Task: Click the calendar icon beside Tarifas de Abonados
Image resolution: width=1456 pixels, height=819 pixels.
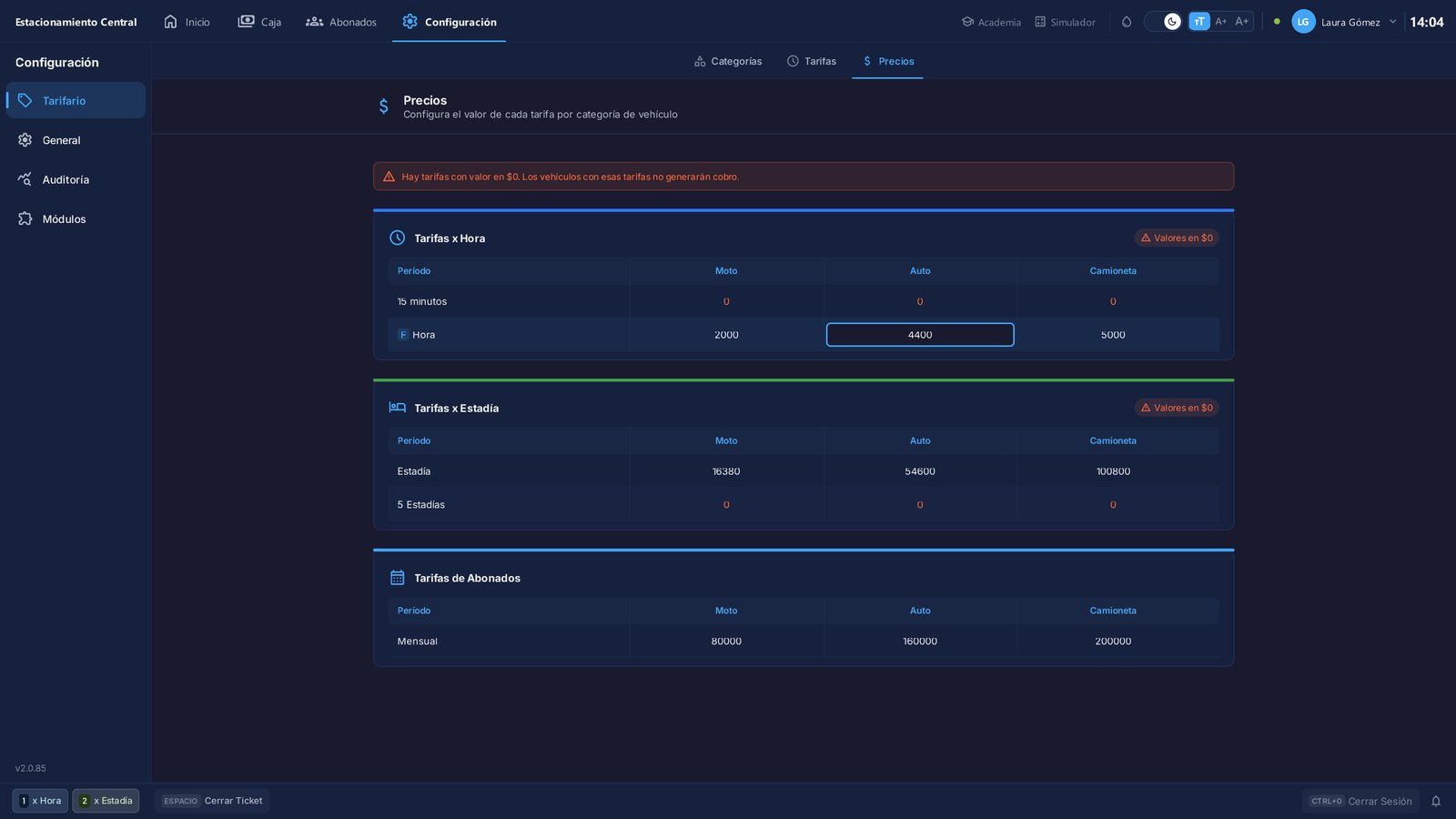Action: pos(398,578)
